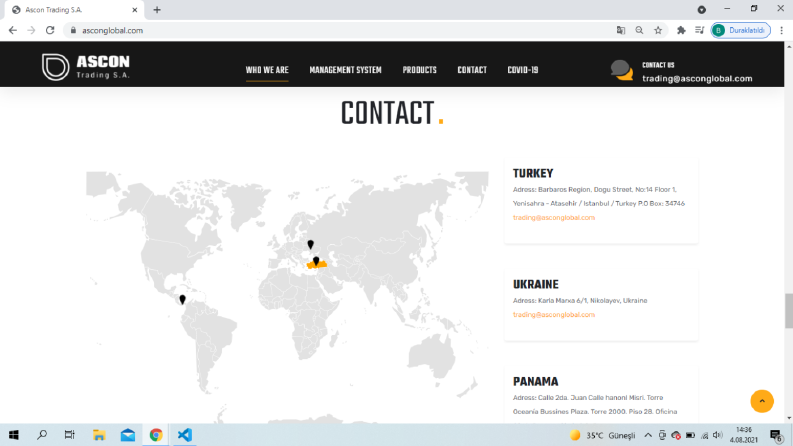The height and width of the screenshot is (446, 793).
Task: Click the weather widget 35°C Güneşli
Action: point(602,435)
